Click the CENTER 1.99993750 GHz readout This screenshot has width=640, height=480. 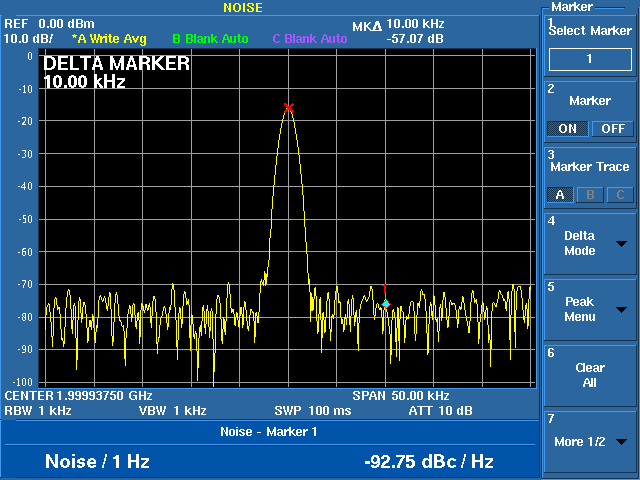[x=78, y=396]
